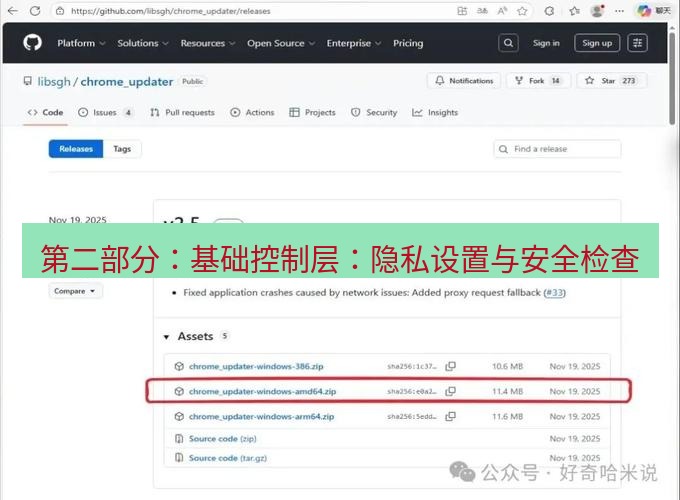
Task: Click the Sign up button
Action: click(597, 43)
